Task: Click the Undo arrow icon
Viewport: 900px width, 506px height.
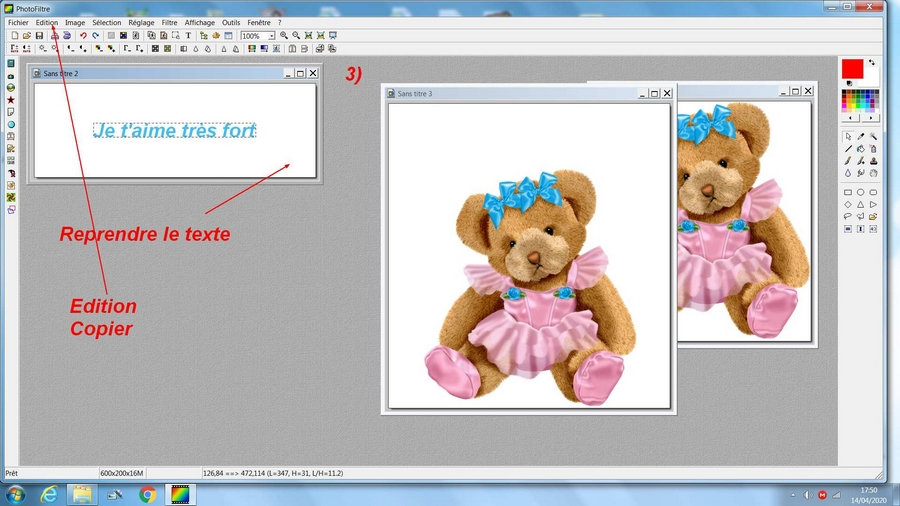Action: [x=83, y=35]
